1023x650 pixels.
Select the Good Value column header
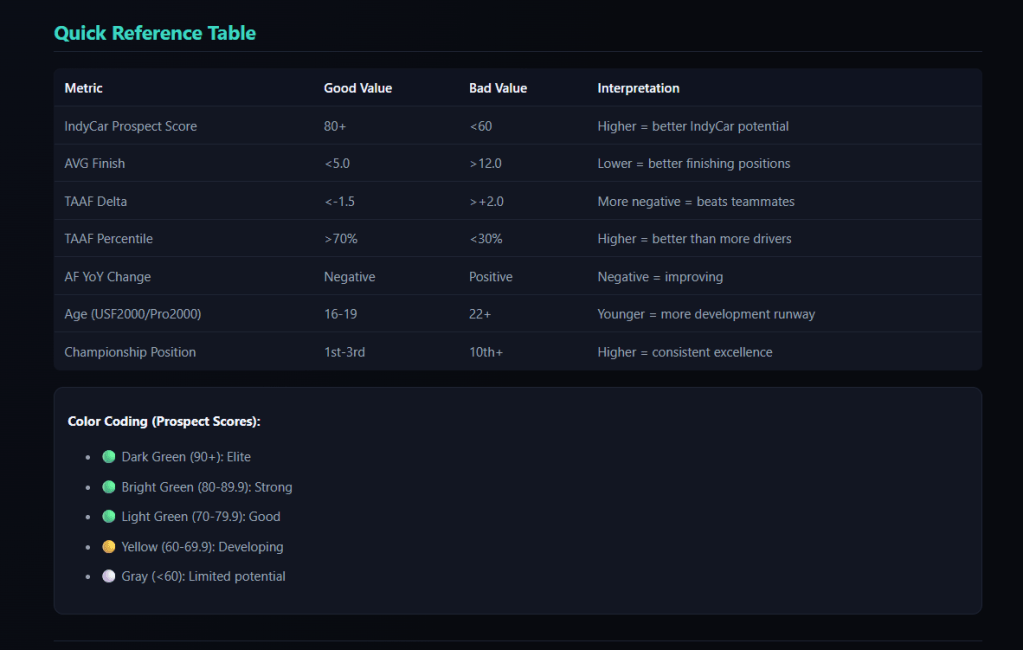pos(357,88)
